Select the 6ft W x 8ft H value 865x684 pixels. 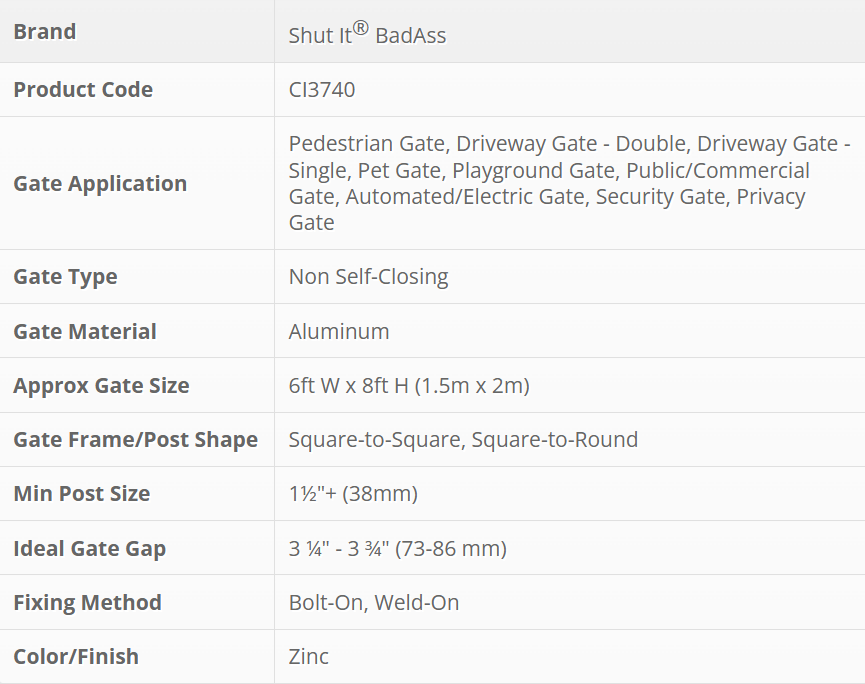pyautogui.click(x=409, y=386)
